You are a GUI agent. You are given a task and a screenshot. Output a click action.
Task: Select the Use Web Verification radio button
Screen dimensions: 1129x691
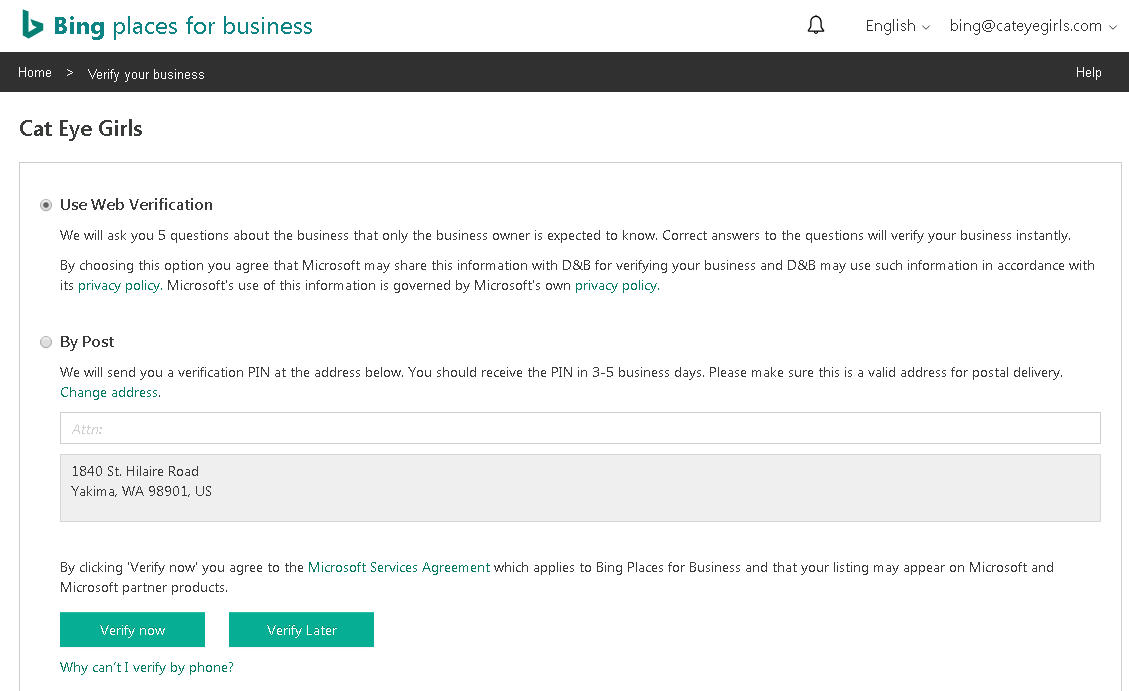tap(46, 205)
